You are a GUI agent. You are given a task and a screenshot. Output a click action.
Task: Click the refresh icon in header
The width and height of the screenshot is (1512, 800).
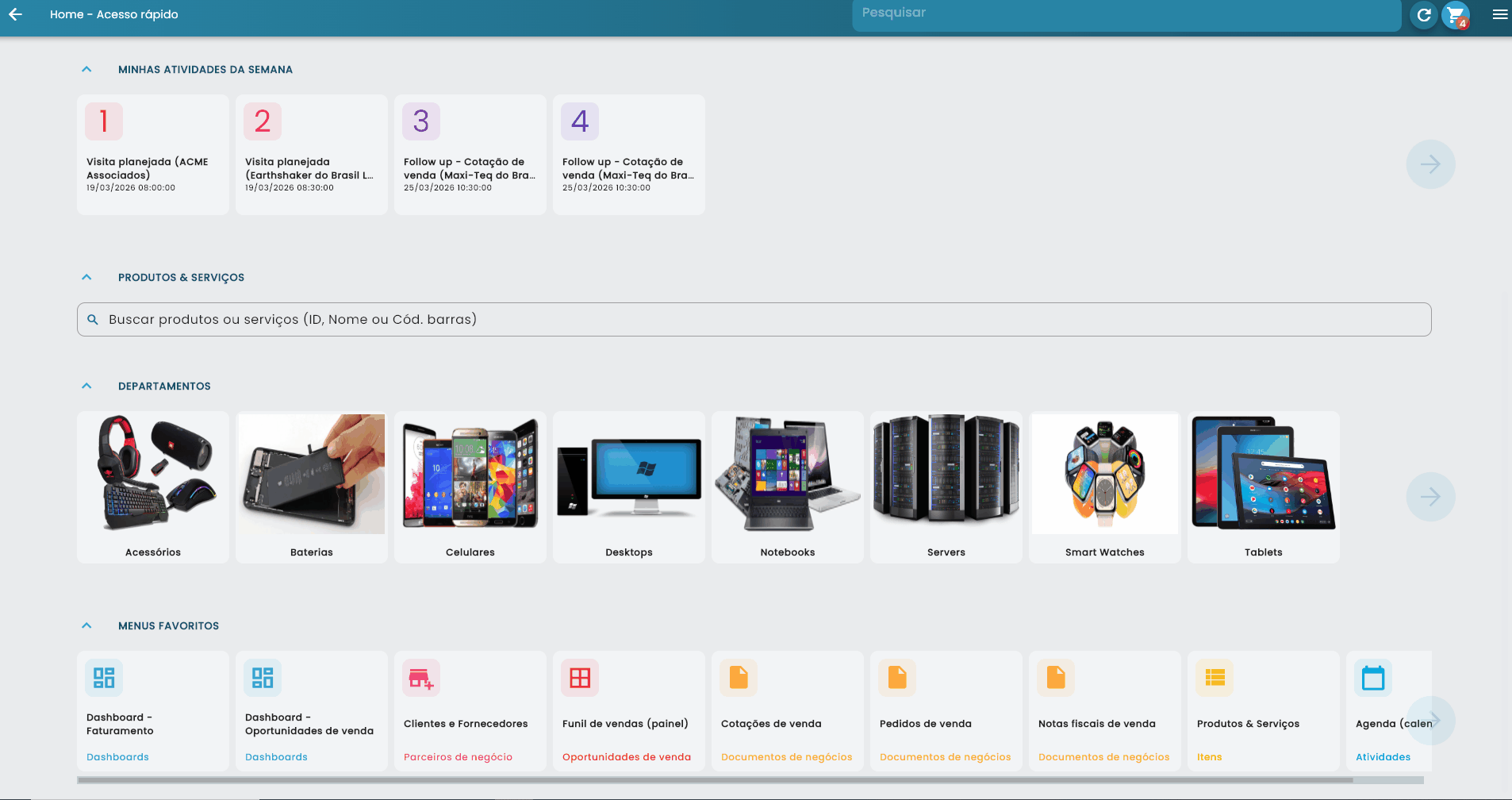coord(1424,15)
